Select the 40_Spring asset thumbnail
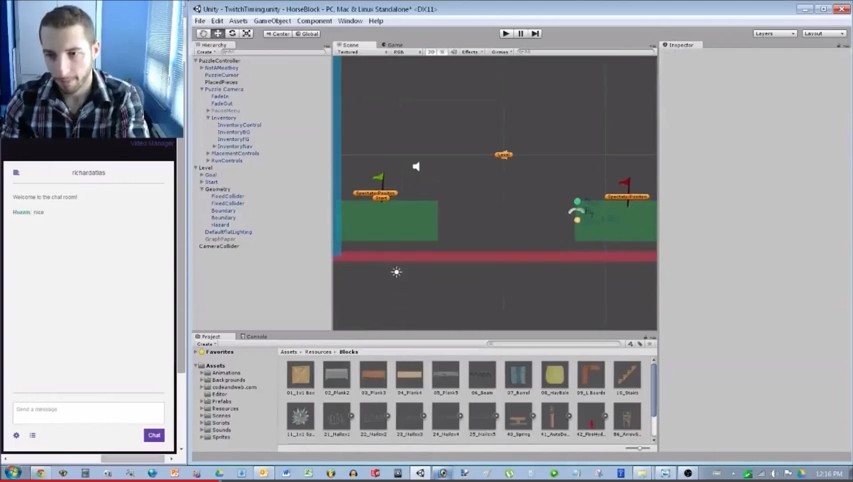The image size is (853, 482). (x=518, y=416)
